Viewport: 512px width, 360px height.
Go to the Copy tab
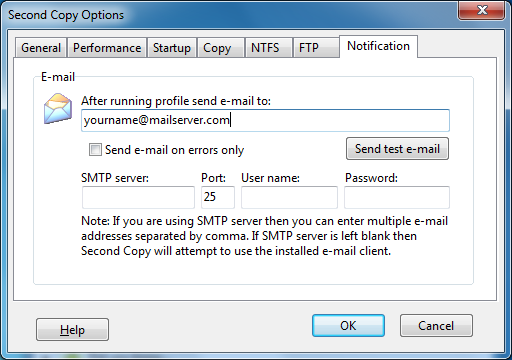click(x=221, y=48)
